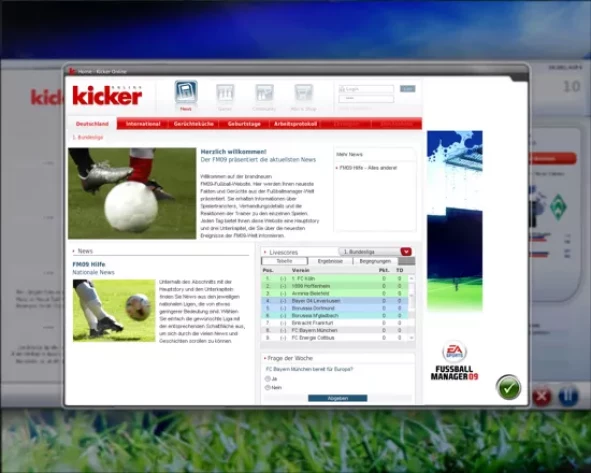Click the football boot headline photo

tap(132, 193)
